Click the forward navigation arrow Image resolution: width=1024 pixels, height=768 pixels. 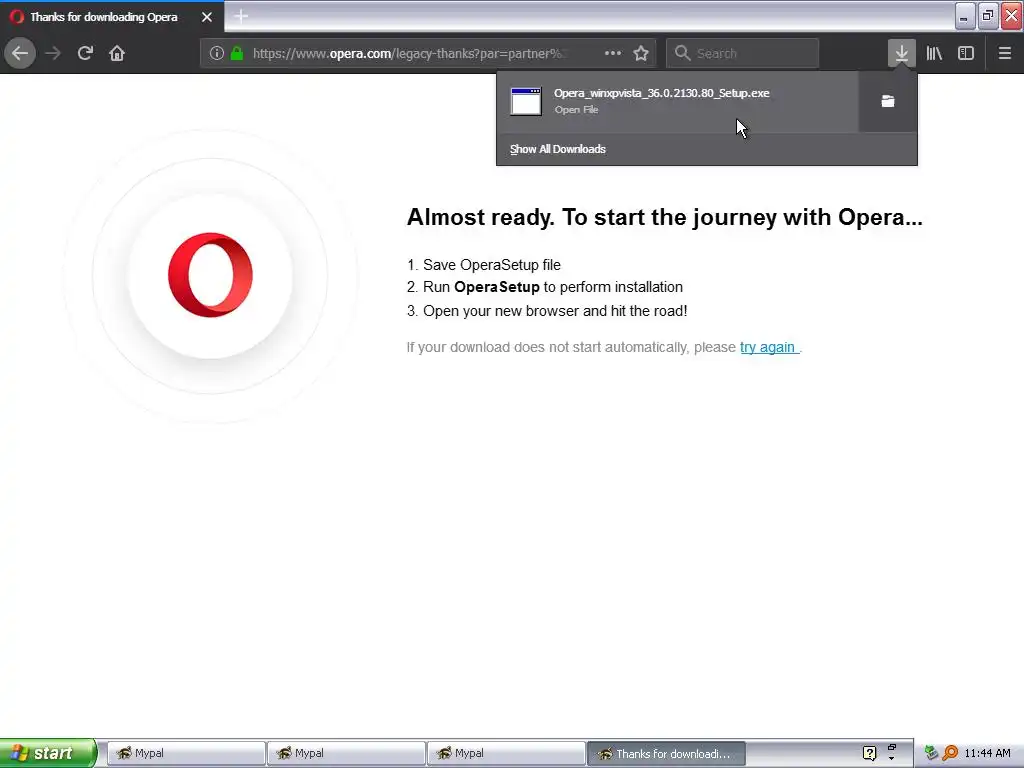click(x=53, y=53)
